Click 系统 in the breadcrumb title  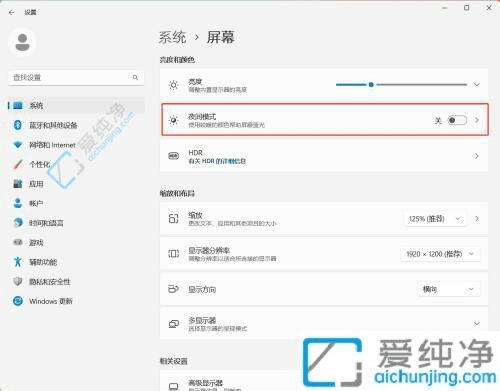point(172,37)
